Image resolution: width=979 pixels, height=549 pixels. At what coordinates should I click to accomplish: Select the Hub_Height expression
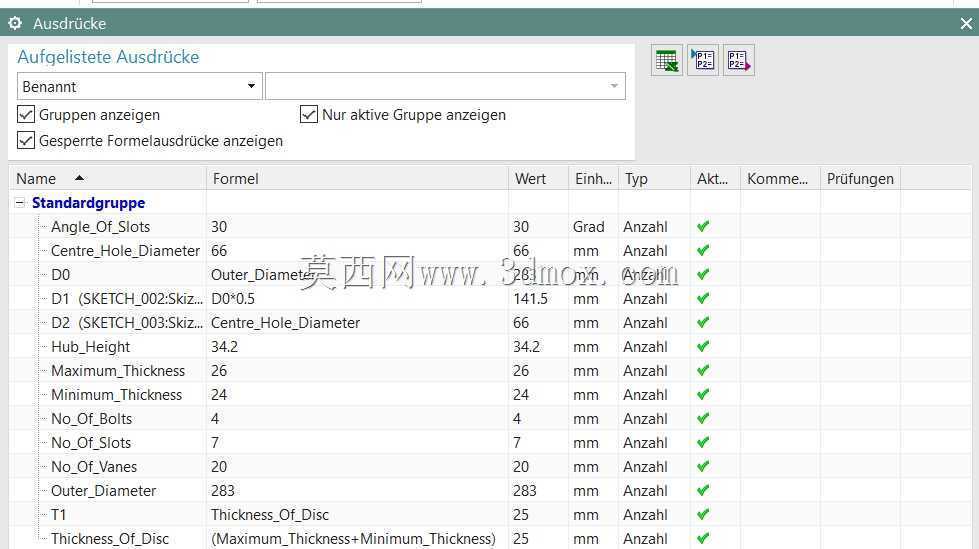(x=91, y=347)
